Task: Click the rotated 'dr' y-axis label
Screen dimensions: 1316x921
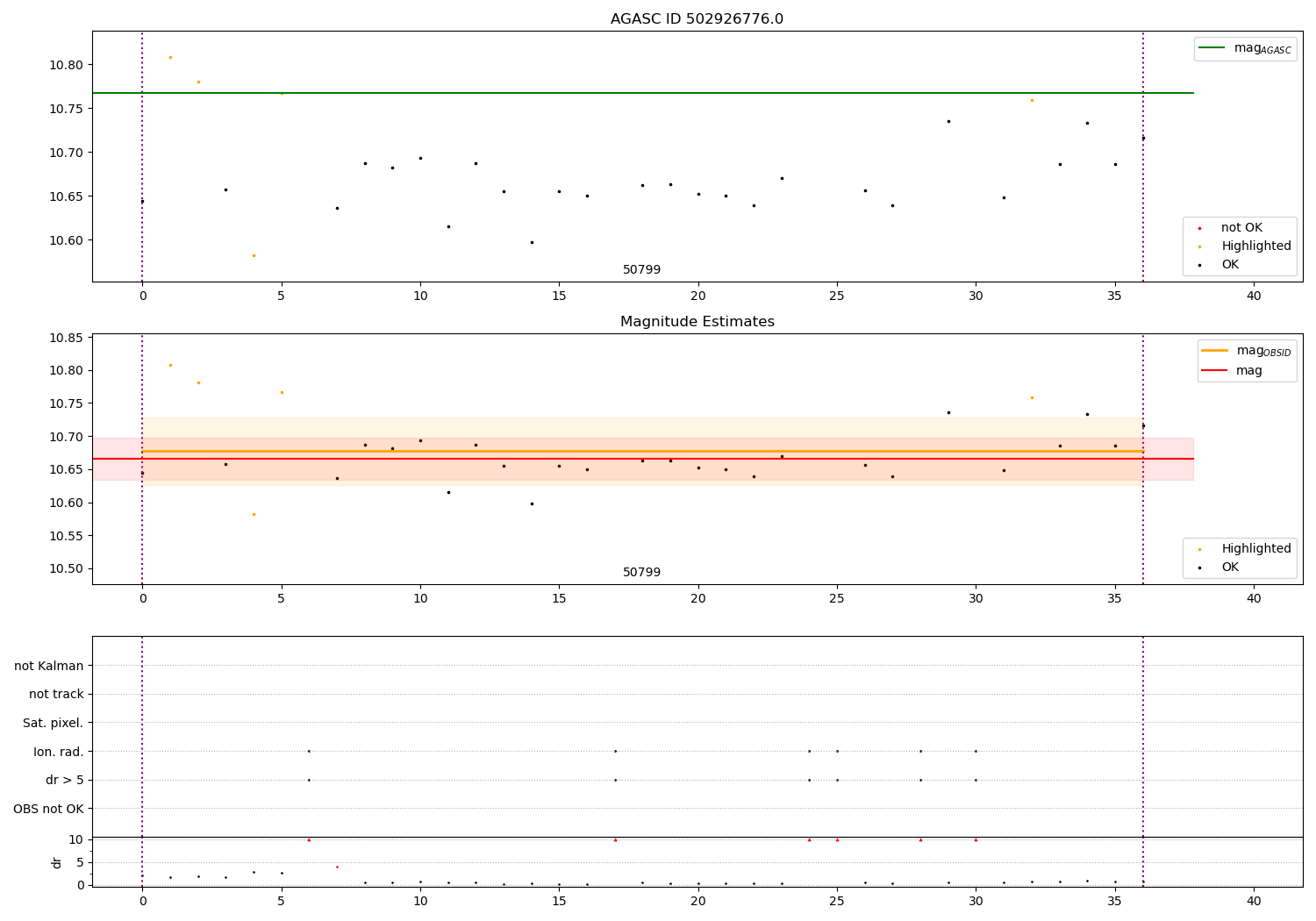Action: click(x=57, y=862)
